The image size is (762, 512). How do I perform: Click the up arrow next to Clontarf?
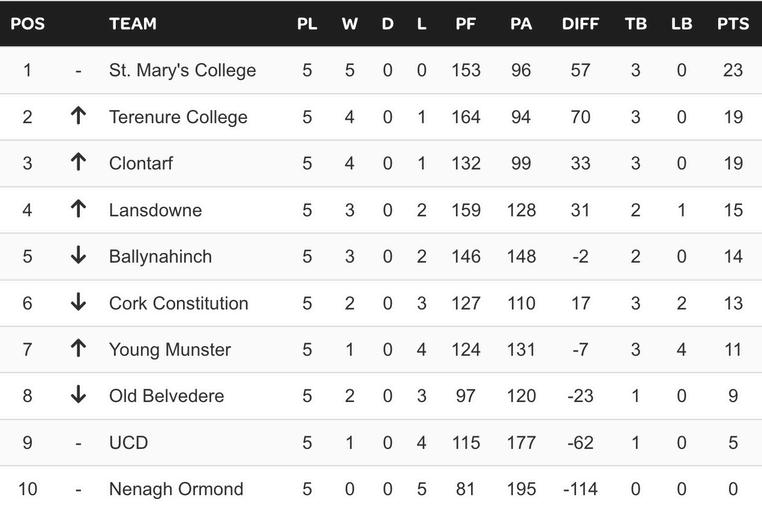78,162
